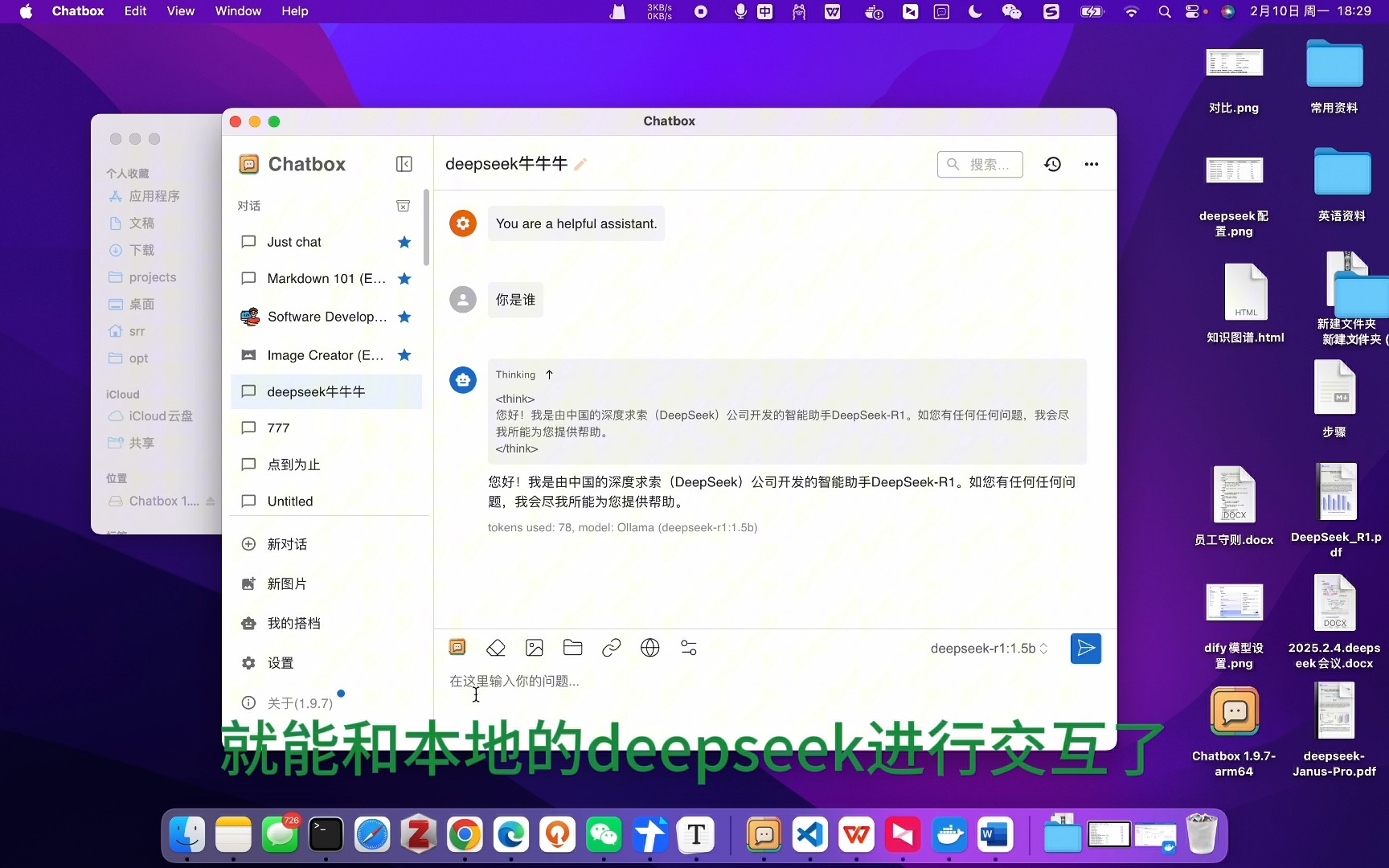
Task: Edit the deepseek牛牛牛 title with pencil icon
Action: (x=580, y=164)
